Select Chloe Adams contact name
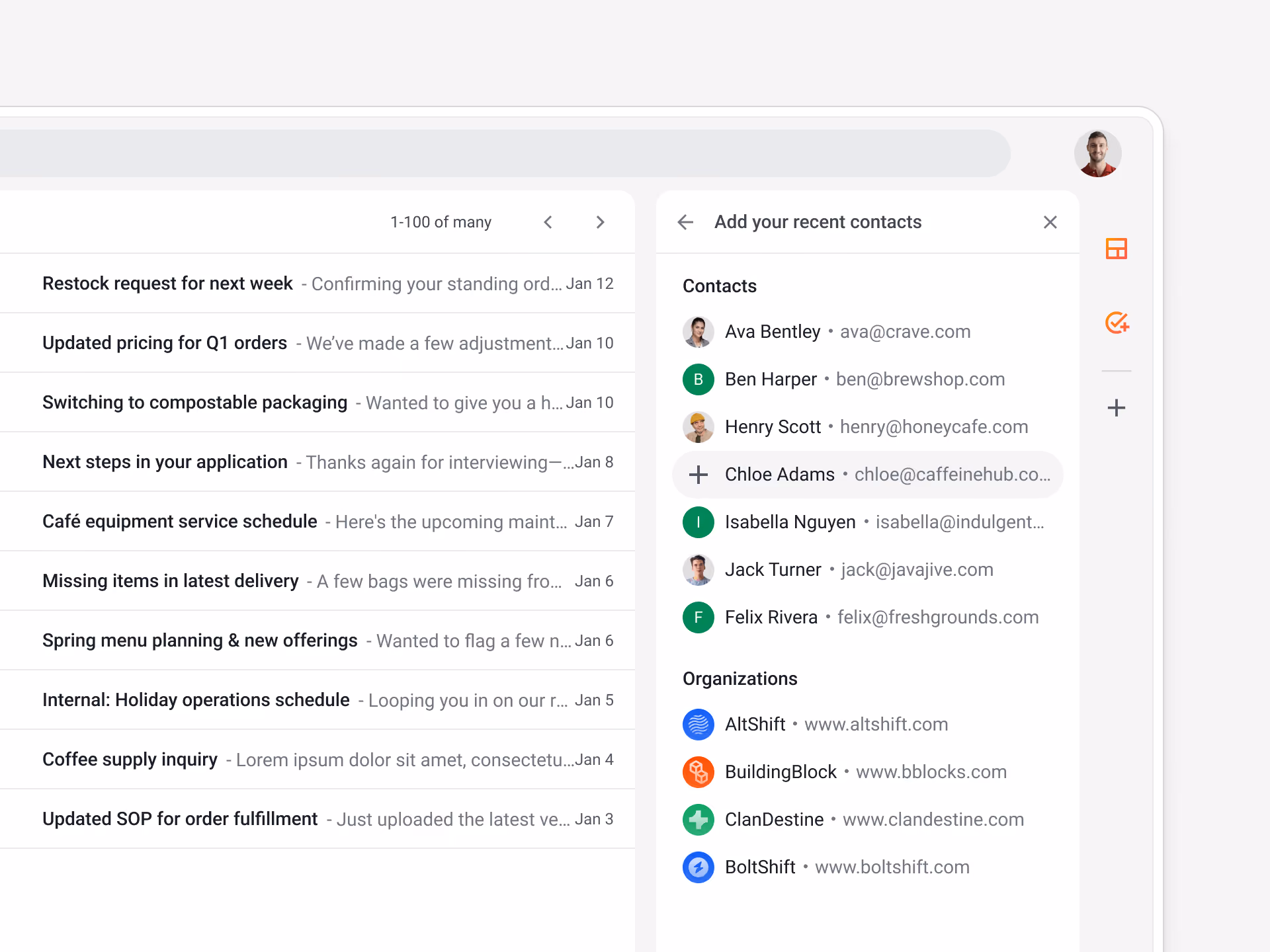This screenshot has height=952, width=1270. click(780, 475)
